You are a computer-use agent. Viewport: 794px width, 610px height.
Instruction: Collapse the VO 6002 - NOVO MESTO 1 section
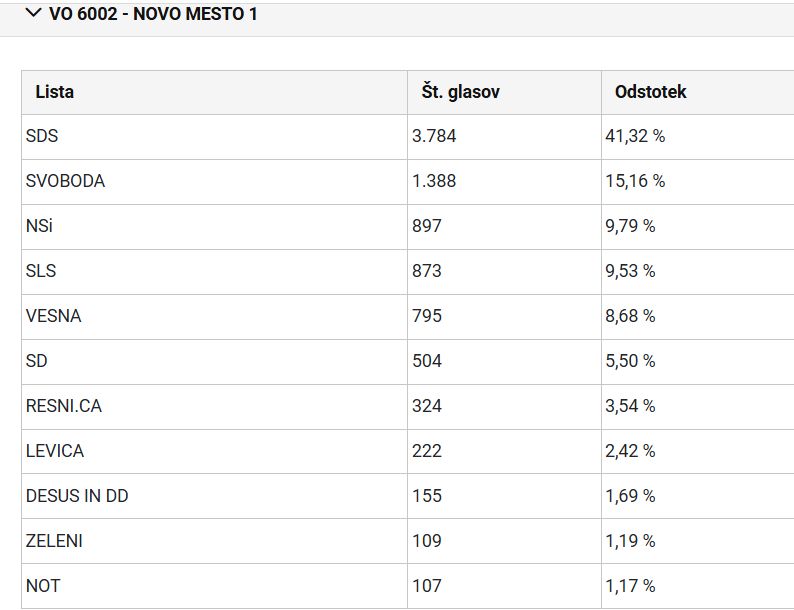33,13
